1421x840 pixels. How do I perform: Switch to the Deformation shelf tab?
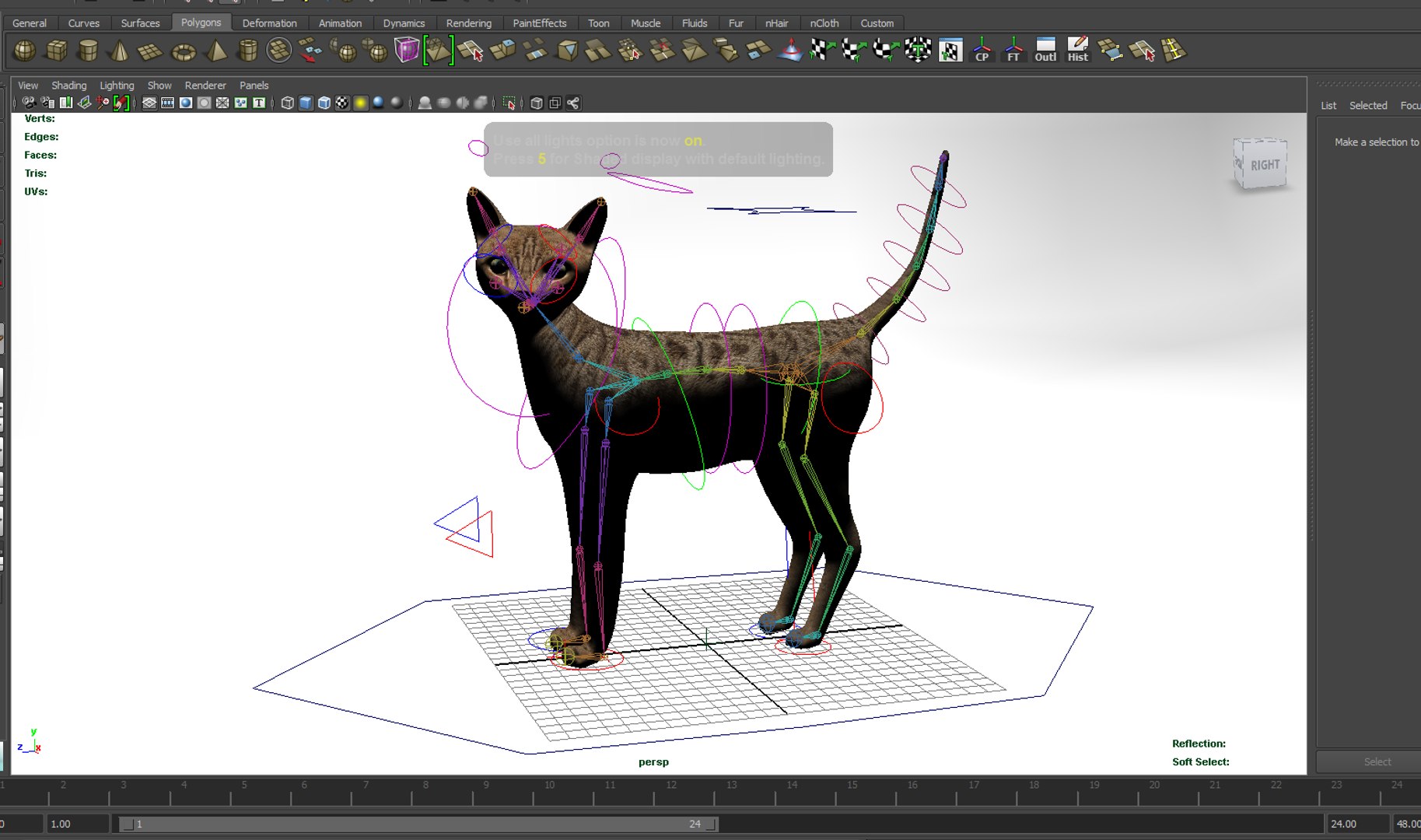click(x=269, y=23)
